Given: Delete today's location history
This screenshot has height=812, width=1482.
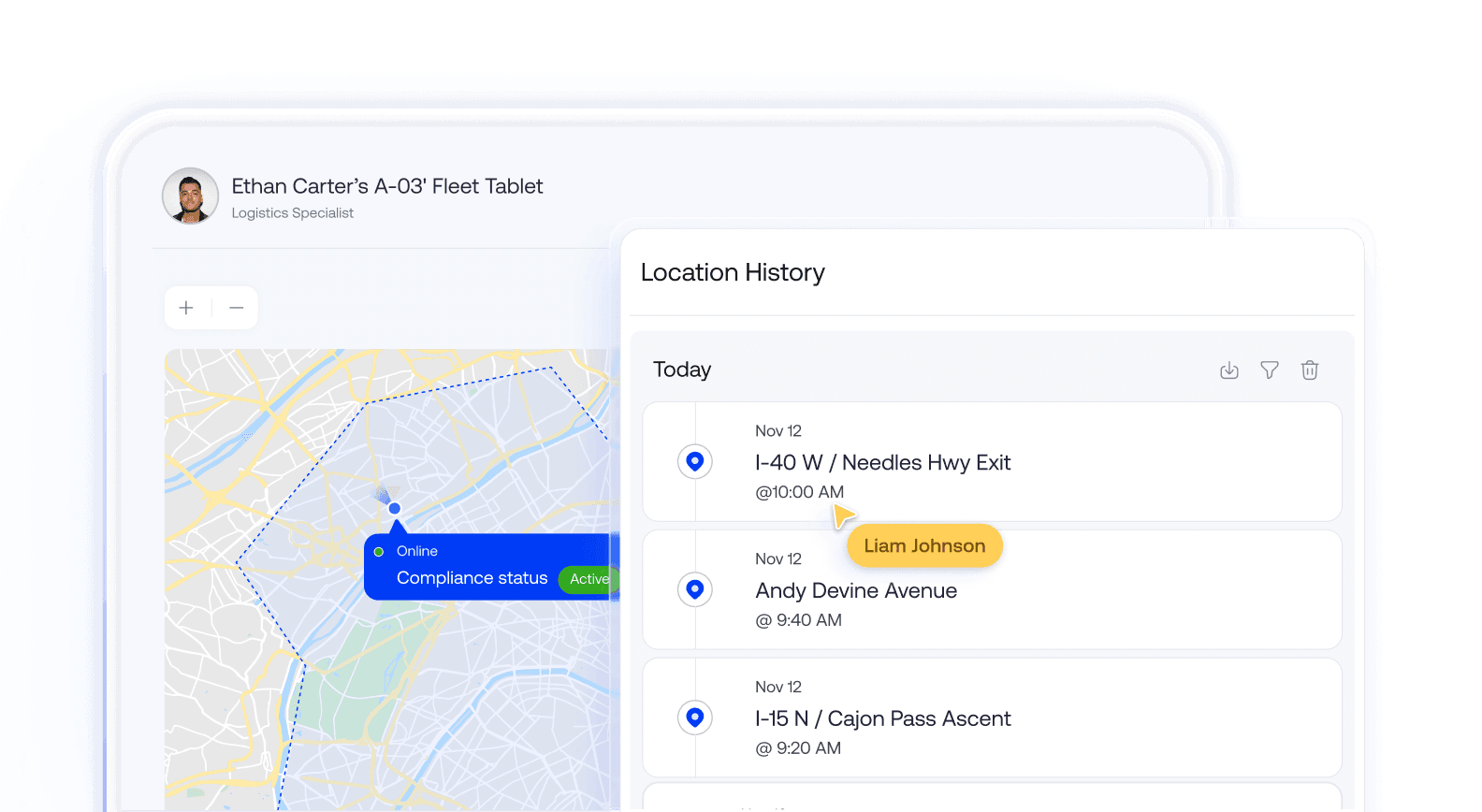Looking at the screenshot, I should [x=1310, y=370].
